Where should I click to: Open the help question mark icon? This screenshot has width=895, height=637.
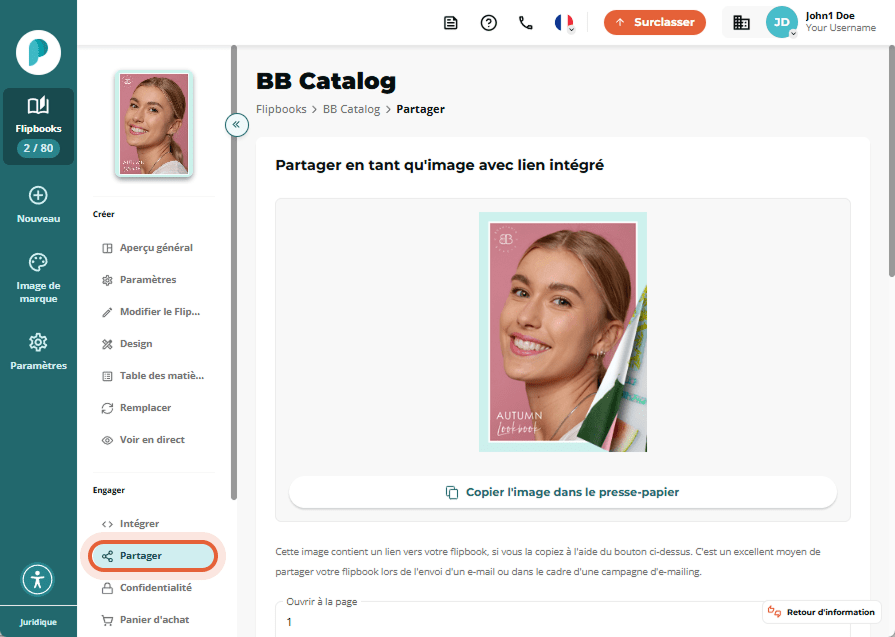tap(489, 23)
